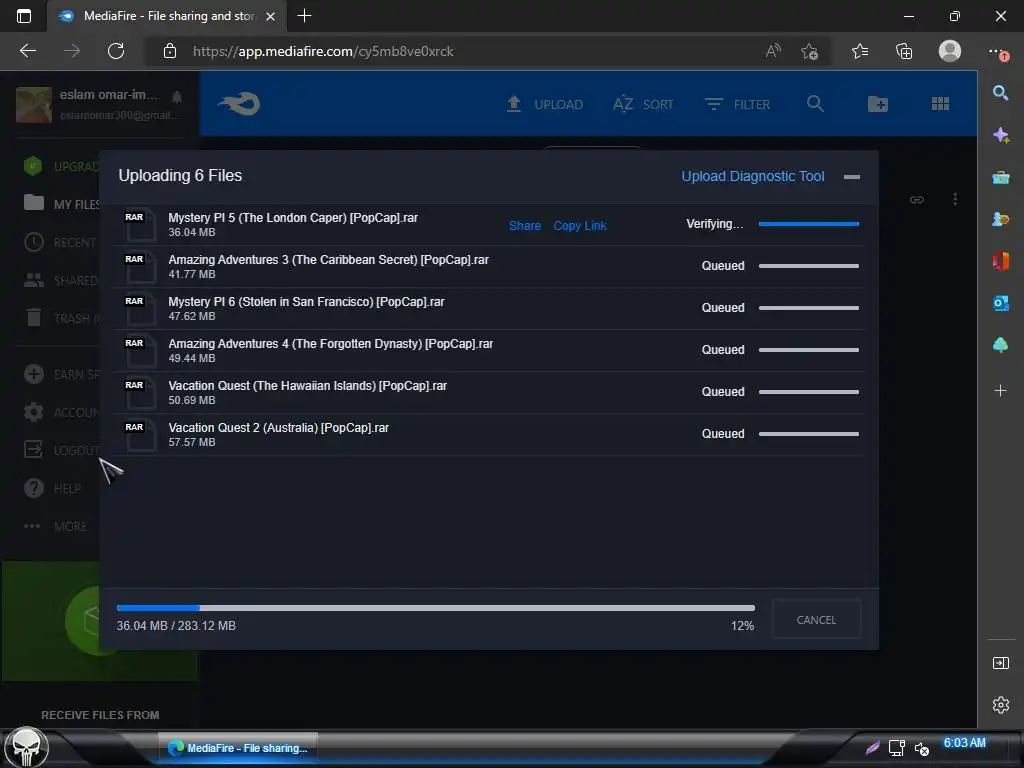Image resolution: width=1024 pixels, height=768 pixels.
Task: Switch to grid view icon
Action: [x=940, y=103]
